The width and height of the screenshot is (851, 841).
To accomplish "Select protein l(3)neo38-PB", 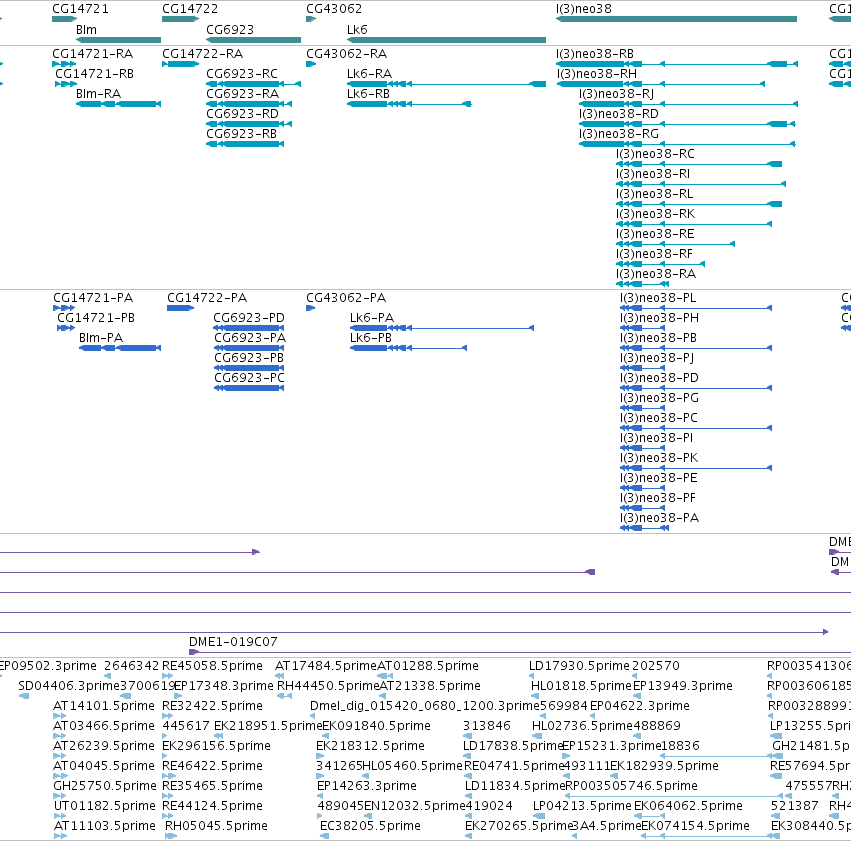I will (696, 348).
